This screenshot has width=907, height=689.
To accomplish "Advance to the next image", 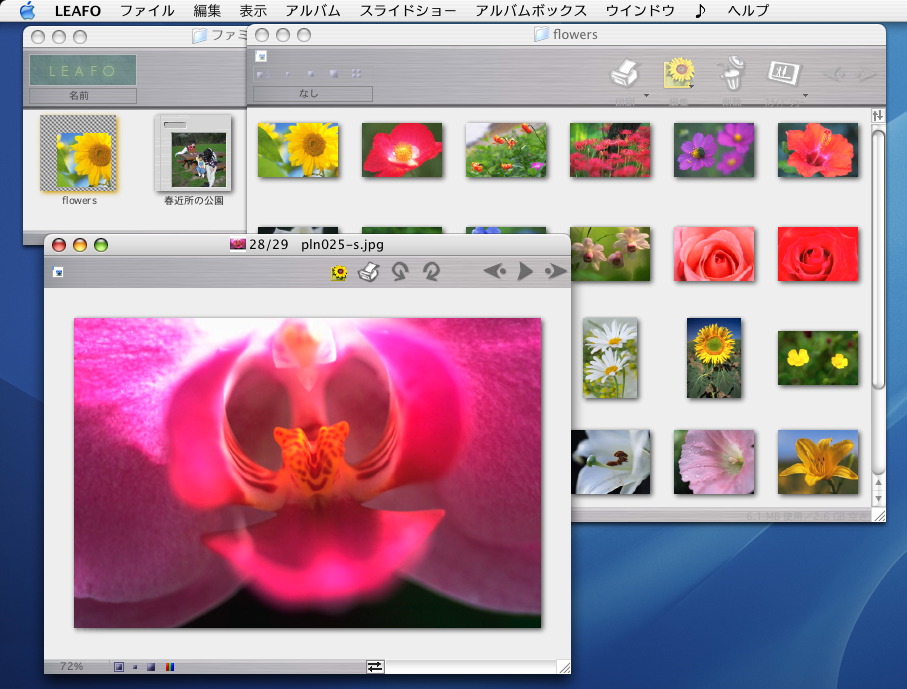I will (x=554, y=272).
